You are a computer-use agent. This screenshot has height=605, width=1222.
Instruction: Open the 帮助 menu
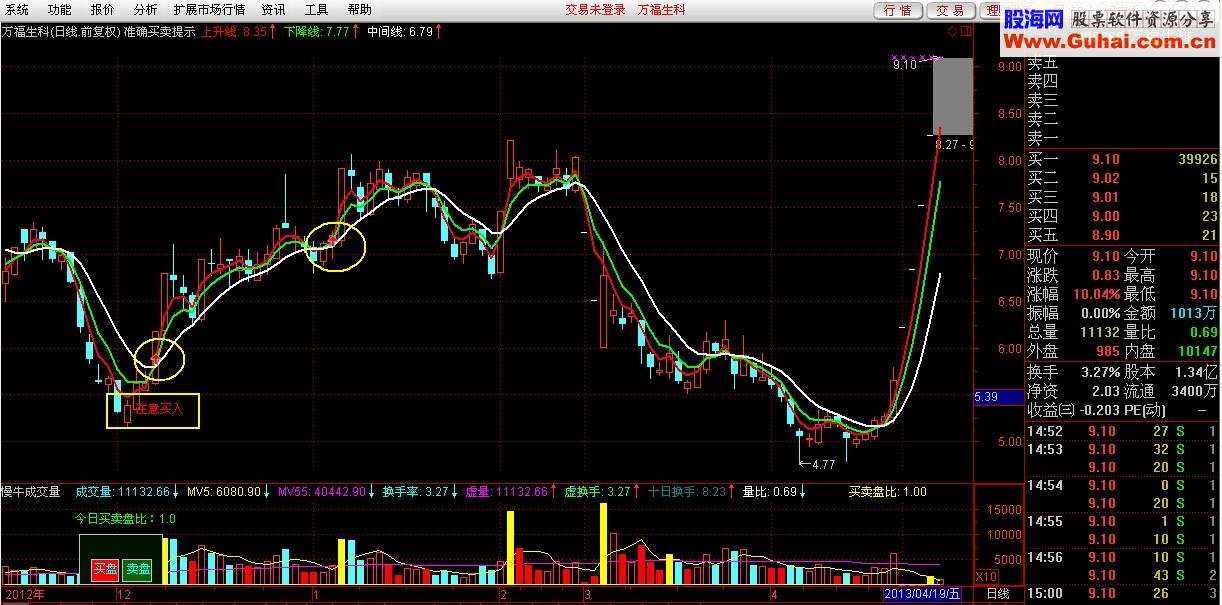coord(359,10)
